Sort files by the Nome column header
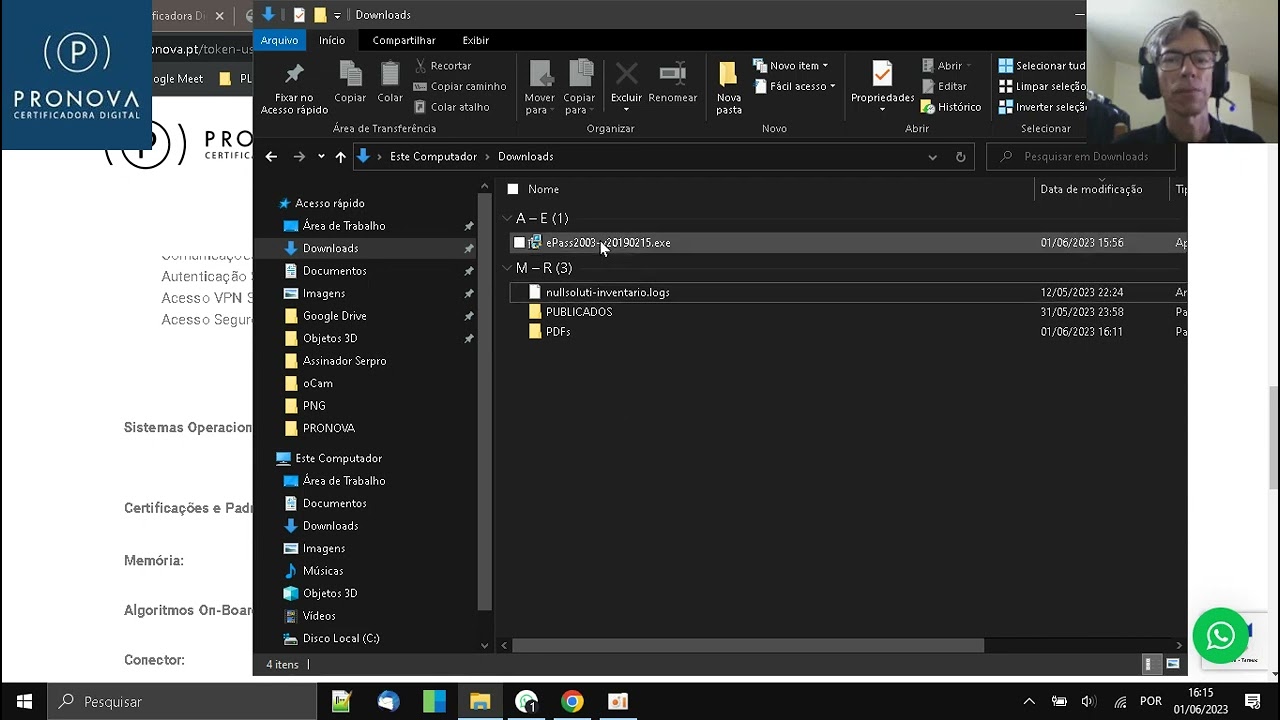 point(543,189)
